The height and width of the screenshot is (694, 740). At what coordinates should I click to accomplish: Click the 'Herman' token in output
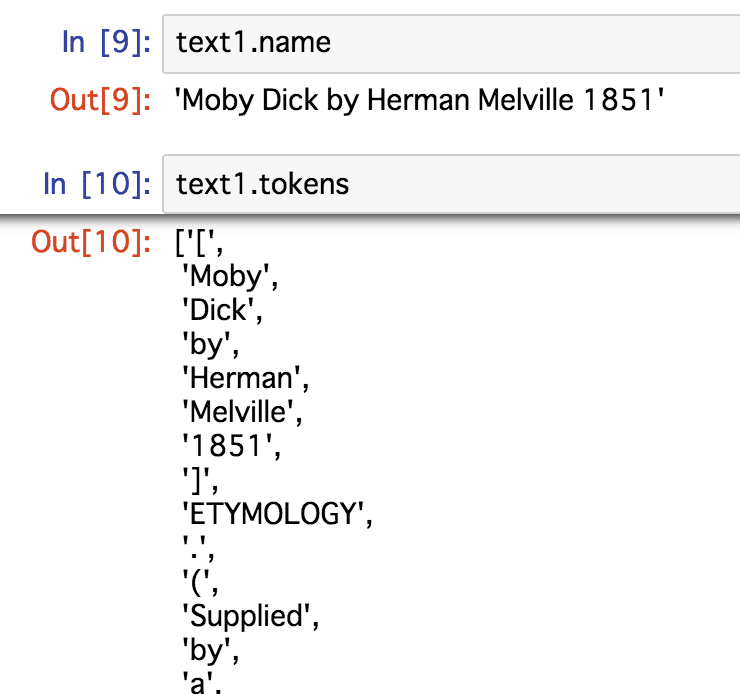pyautogui.click(x=246, y=379)
